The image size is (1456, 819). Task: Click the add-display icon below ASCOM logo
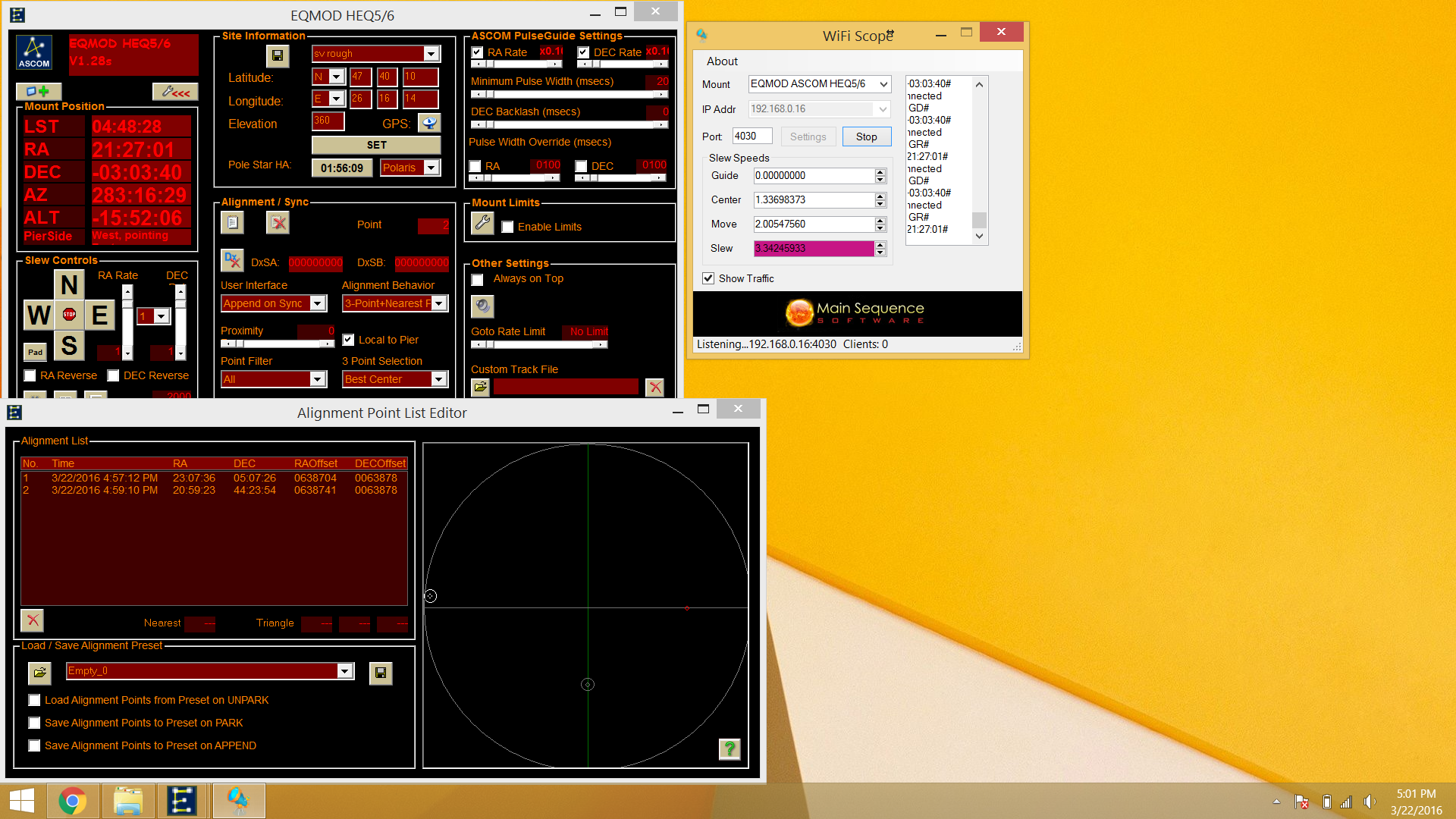coord(38,91)
